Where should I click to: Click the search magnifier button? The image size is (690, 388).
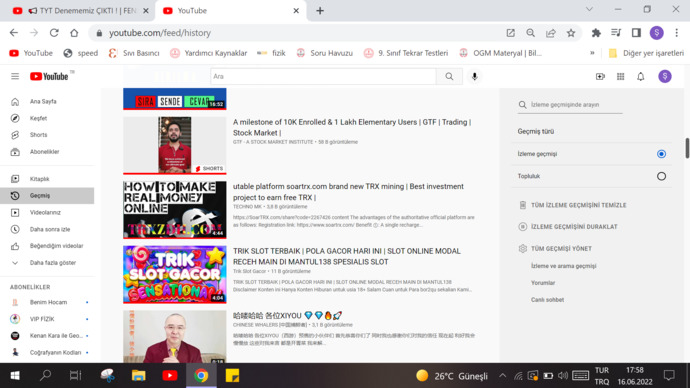(x=449, y=77)
